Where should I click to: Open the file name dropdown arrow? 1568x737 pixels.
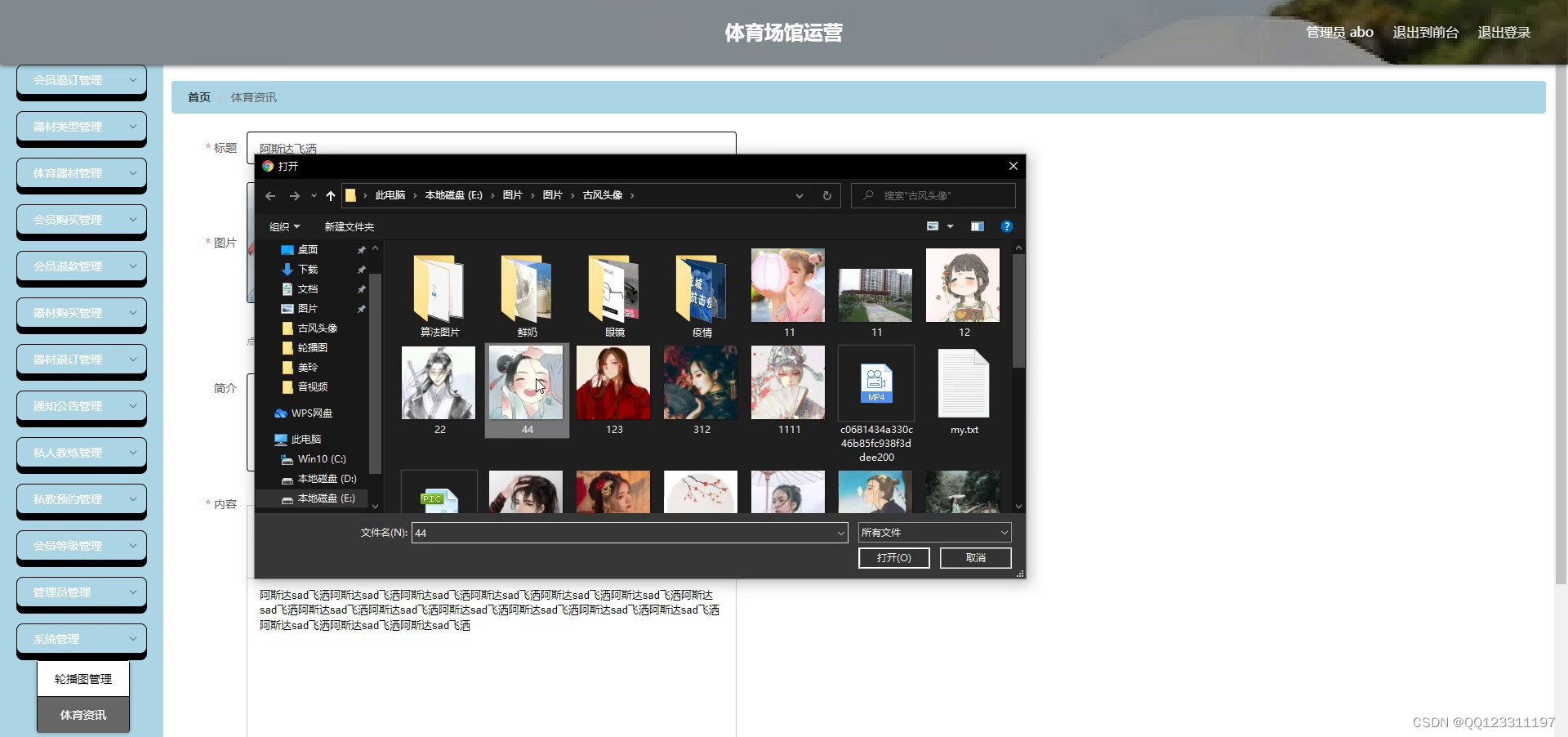(x=840, y=533)
